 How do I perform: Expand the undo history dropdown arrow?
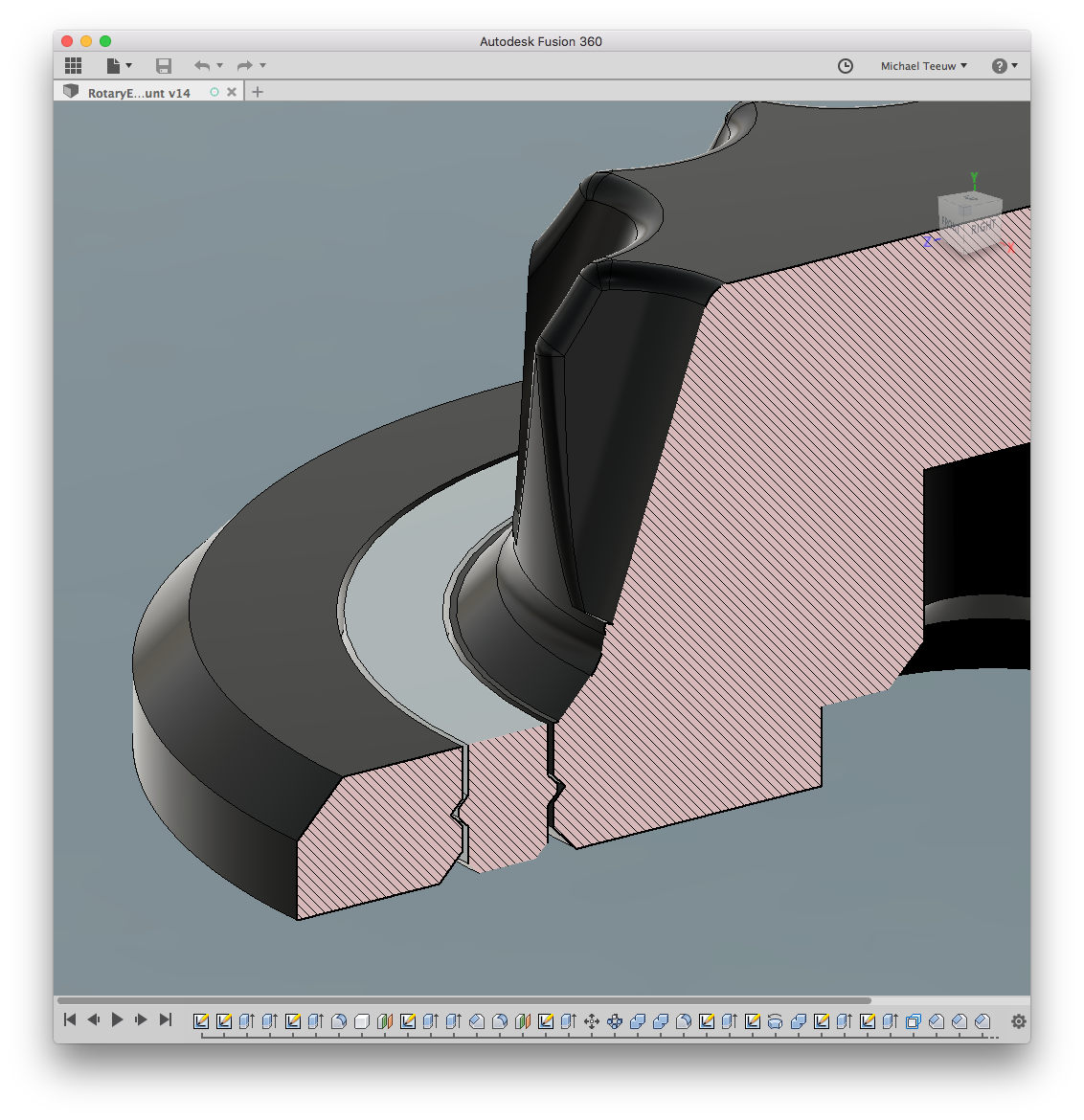click(x=220, y=66)
